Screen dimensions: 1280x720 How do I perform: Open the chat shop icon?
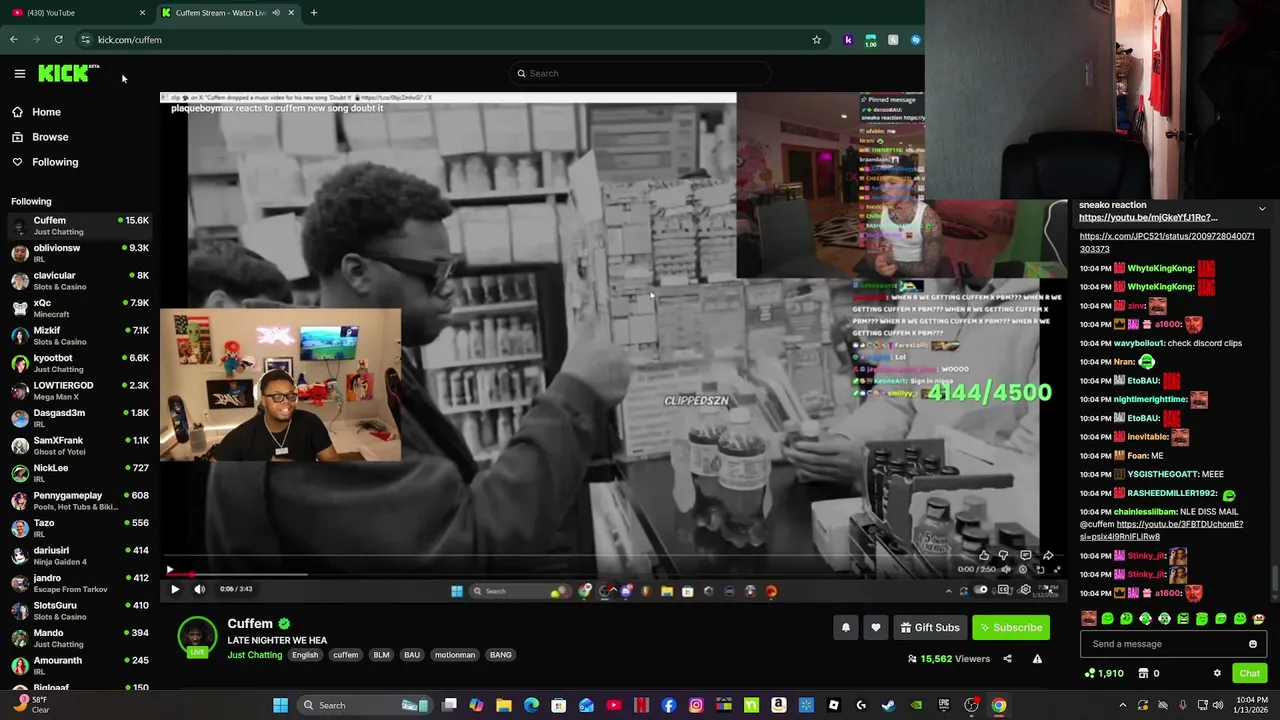click(x=1144, y=673)
